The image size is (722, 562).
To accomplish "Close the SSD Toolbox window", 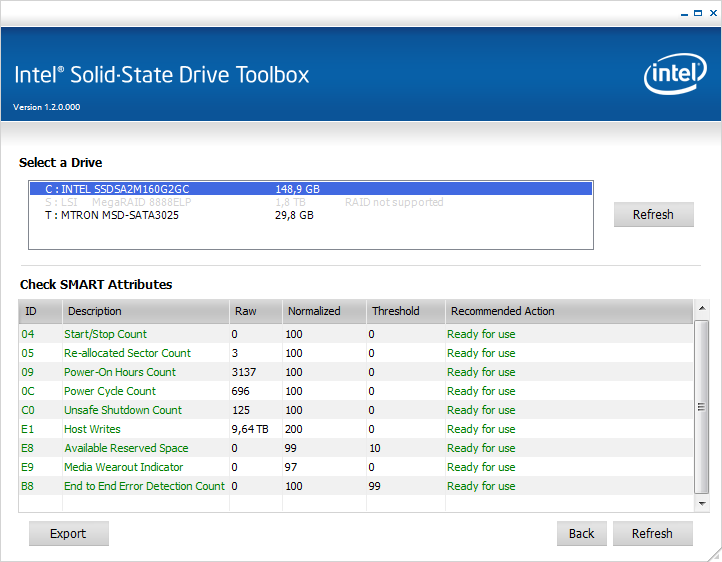I will click(x=713, y=13).
